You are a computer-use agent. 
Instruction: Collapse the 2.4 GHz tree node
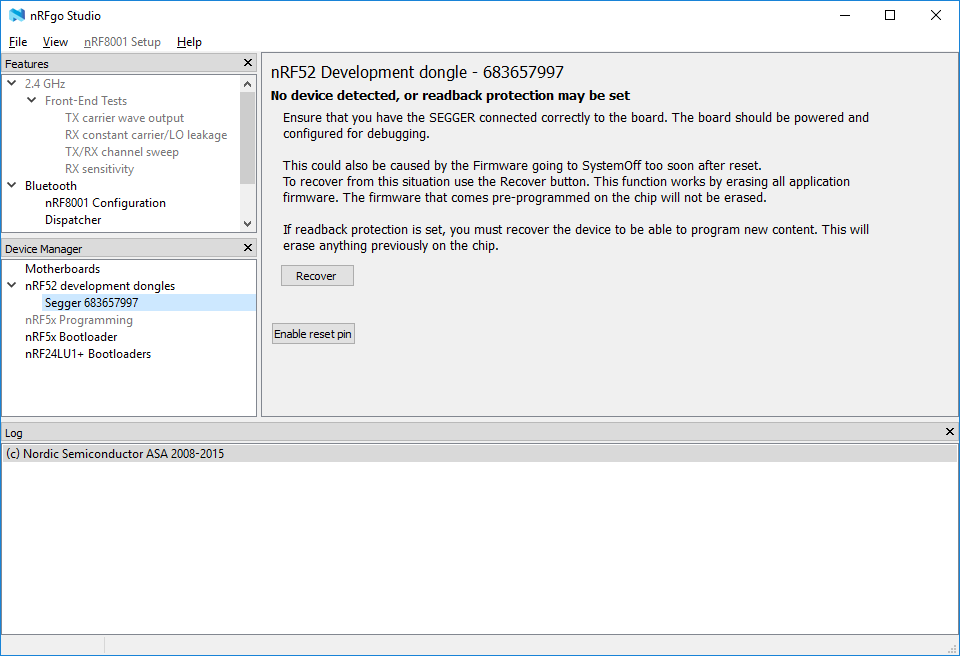coord(12,83)
